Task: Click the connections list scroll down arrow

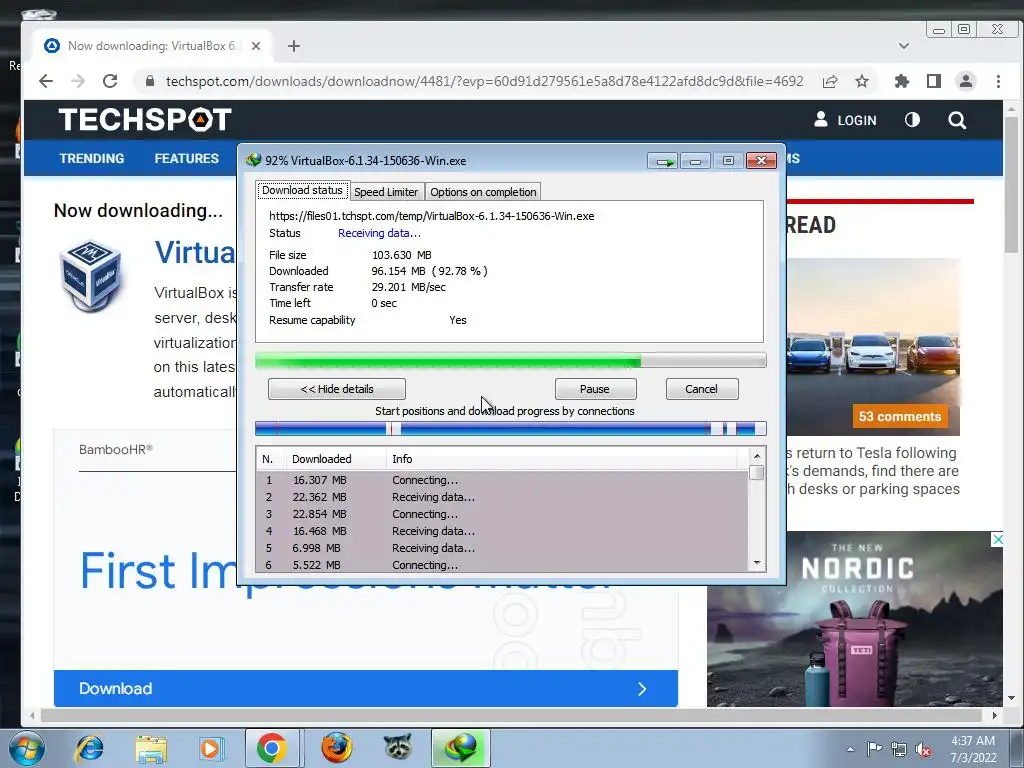Action: [757, 563]
